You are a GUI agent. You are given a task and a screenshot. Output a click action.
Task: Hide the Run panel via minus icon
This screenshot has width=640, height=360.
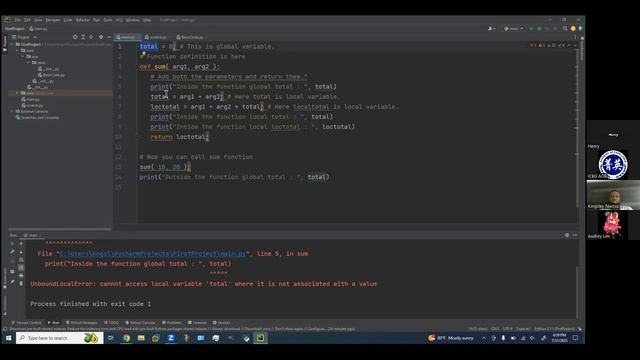pyautogui.click(x=575, y=235)
